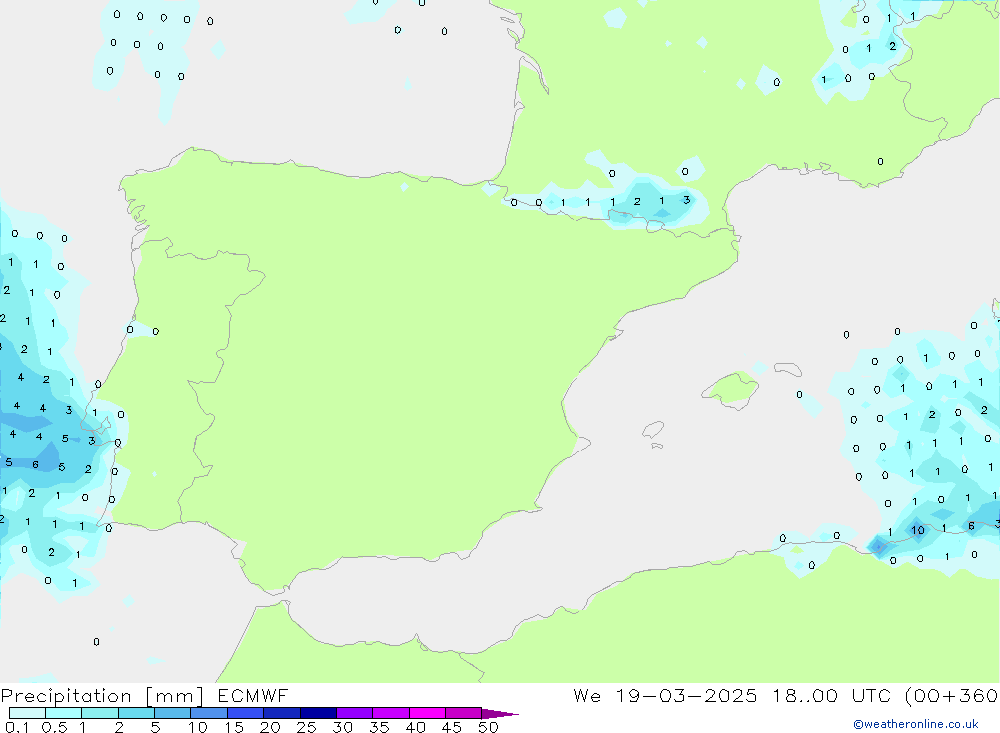Click the legend label 35
Image resolution: width=1000 pixels, height=733 pixels.
379,727
